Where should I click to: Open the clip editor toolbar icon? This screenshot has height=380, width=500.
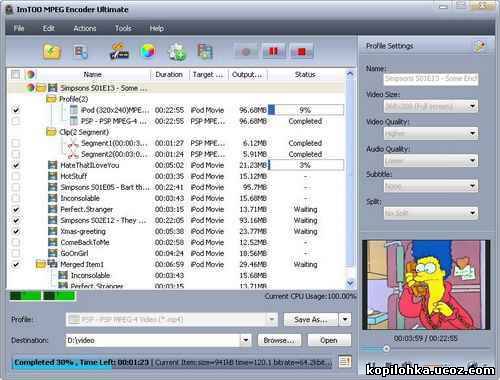pyautogui.click(x=119, y=51)
